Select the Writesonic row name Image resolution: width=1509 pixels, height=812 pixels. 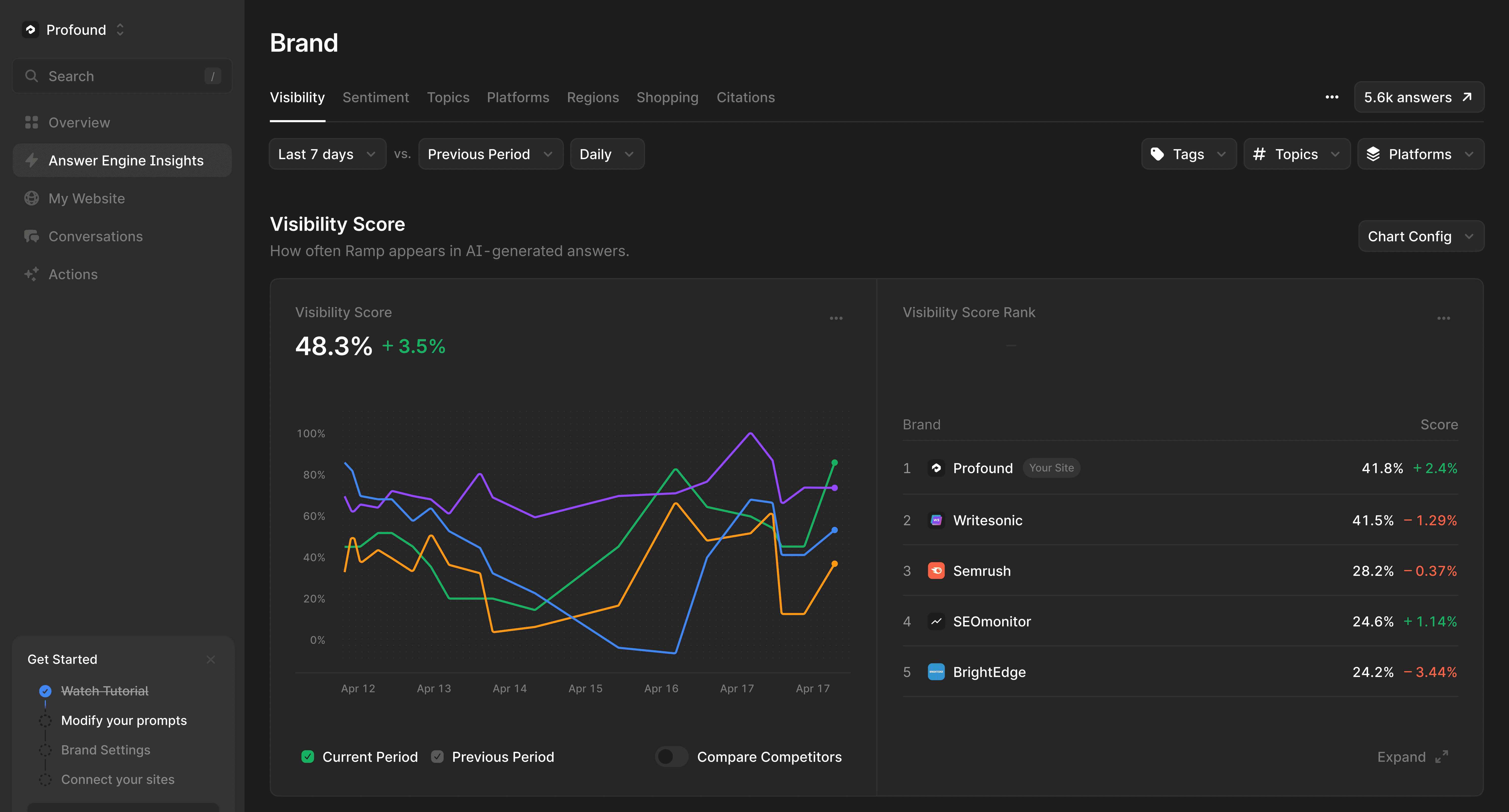point(988,520)
